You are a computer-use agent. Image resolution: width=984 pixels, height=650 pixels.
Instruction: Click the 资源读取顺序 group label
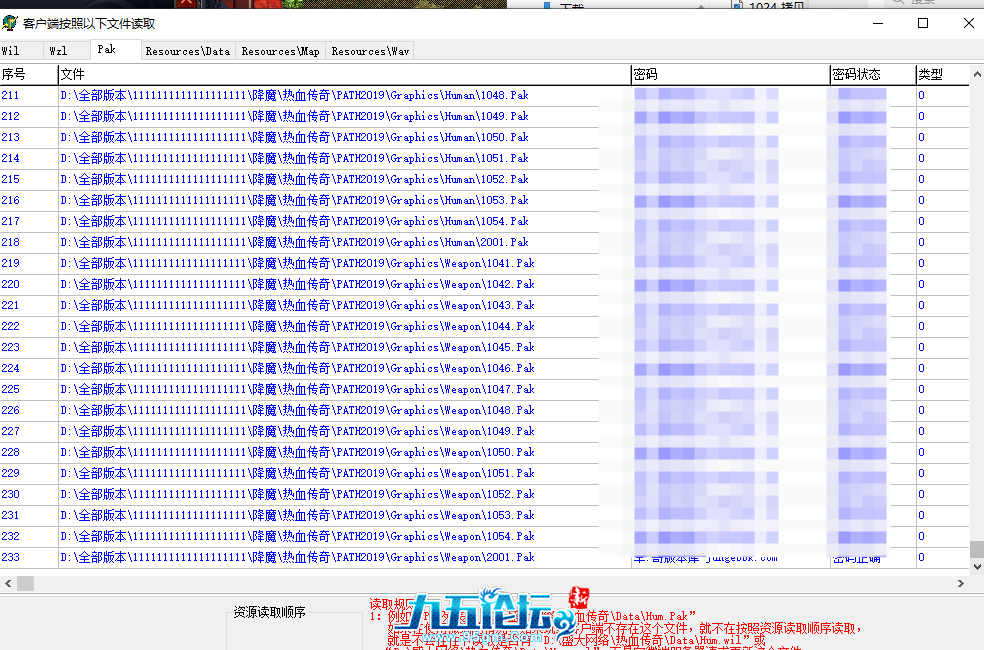(269, 612)
